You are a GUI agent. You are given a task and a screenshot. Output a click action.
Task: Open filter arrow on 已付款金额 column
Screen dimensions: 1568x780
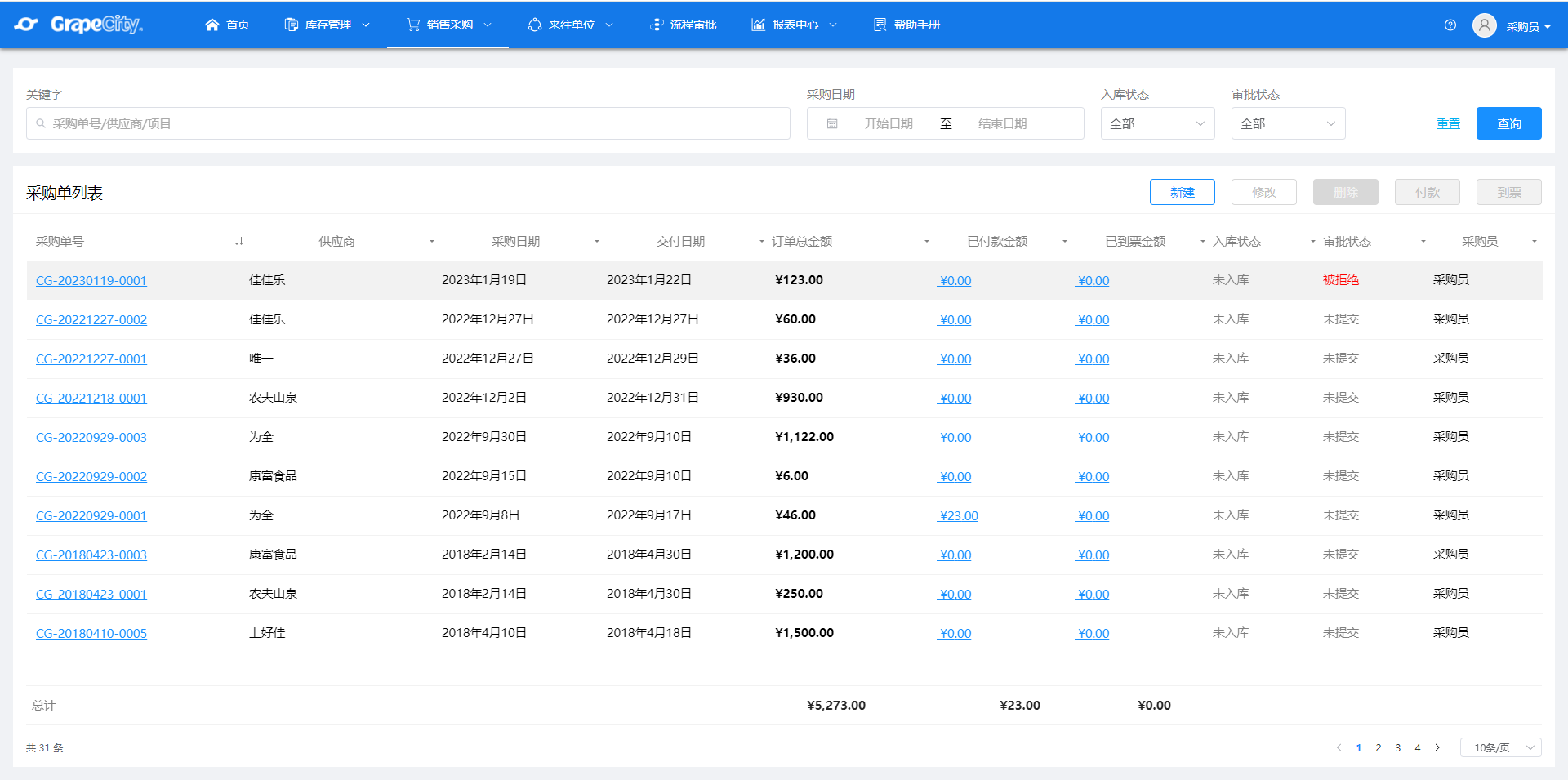1065,242
